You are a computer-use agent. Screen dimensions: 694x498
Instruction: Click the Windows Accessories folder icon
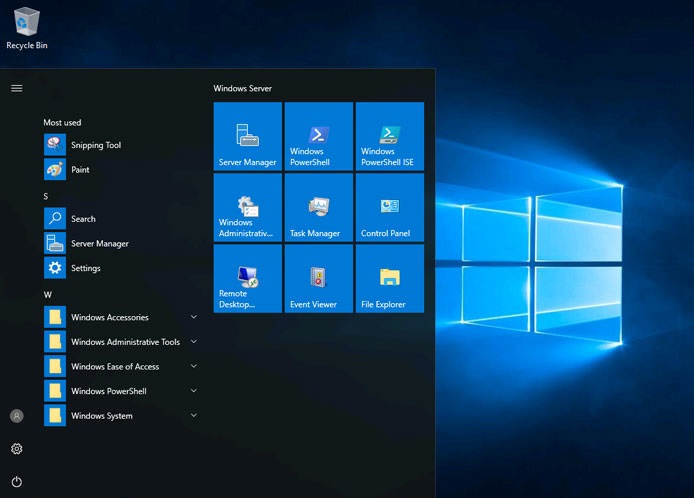click(x=55, y=317)
